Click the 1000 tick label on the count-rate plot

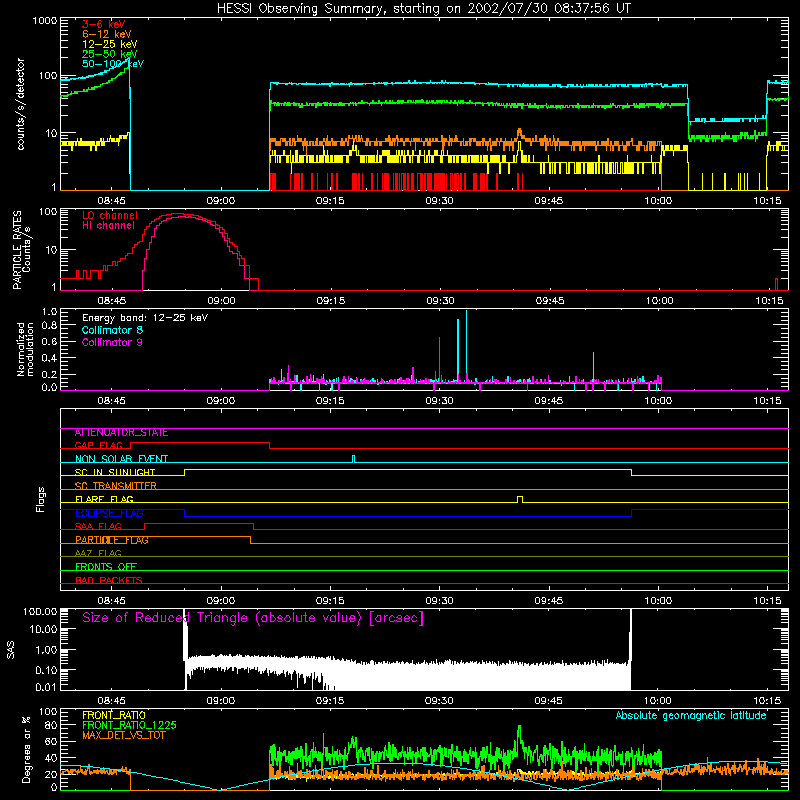click(x=45, y=21)
